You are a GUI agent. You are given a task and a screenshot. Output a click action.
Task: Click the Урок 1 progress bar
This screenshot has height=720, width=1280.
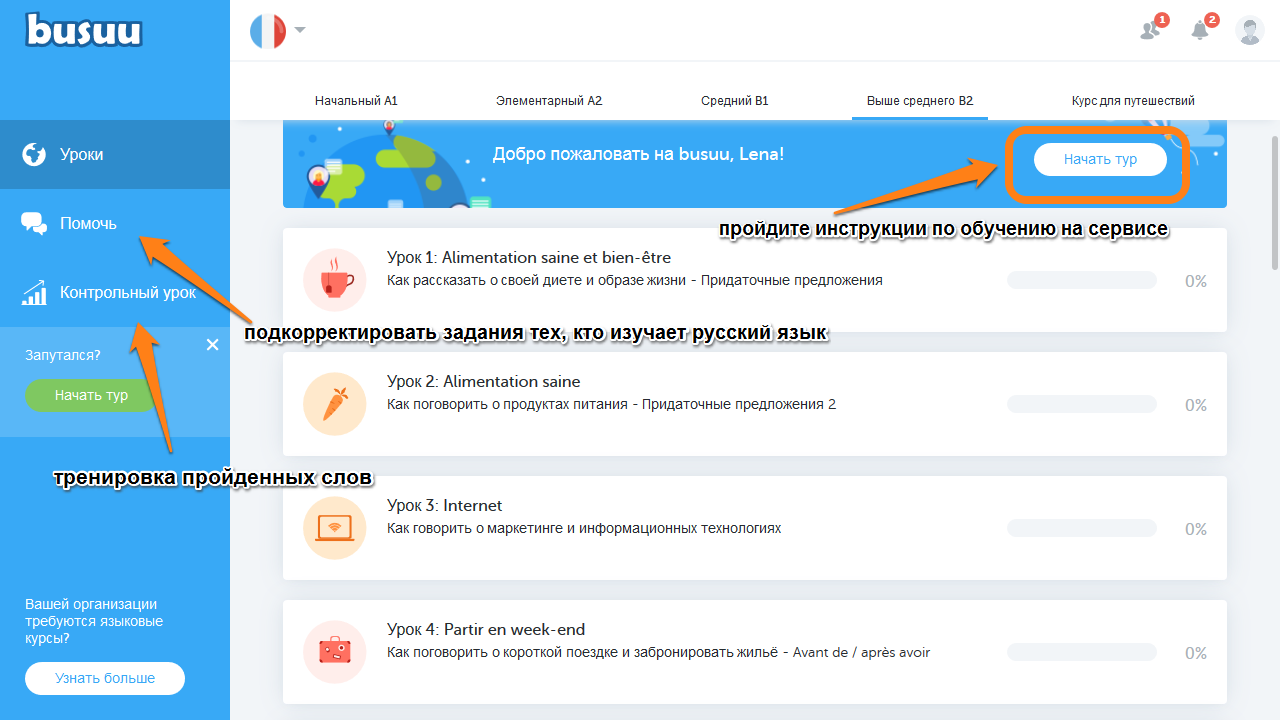(x=1081, y=281)
